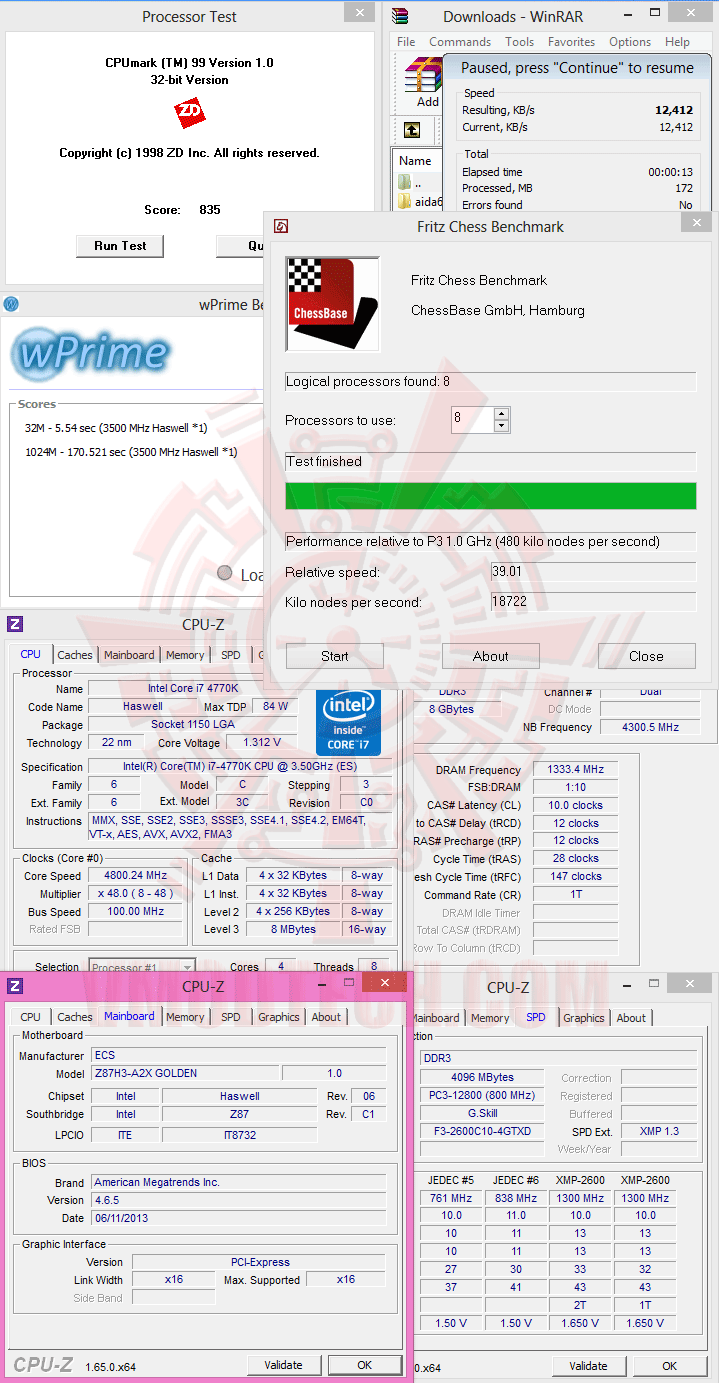Click About in Fritz Chess Benchmark

click(x=491, y=656)
